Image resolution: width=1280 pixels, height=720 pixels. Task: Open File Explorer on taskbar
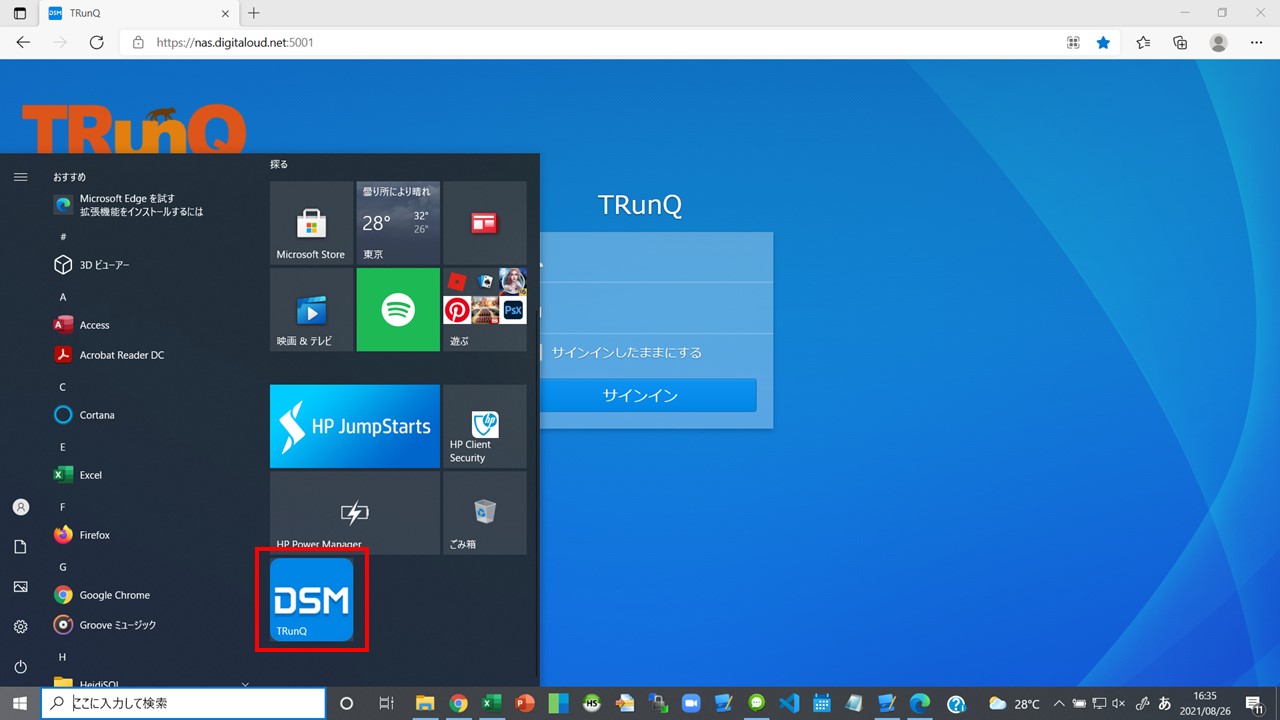pyautogui.click(x=423, y=703)
